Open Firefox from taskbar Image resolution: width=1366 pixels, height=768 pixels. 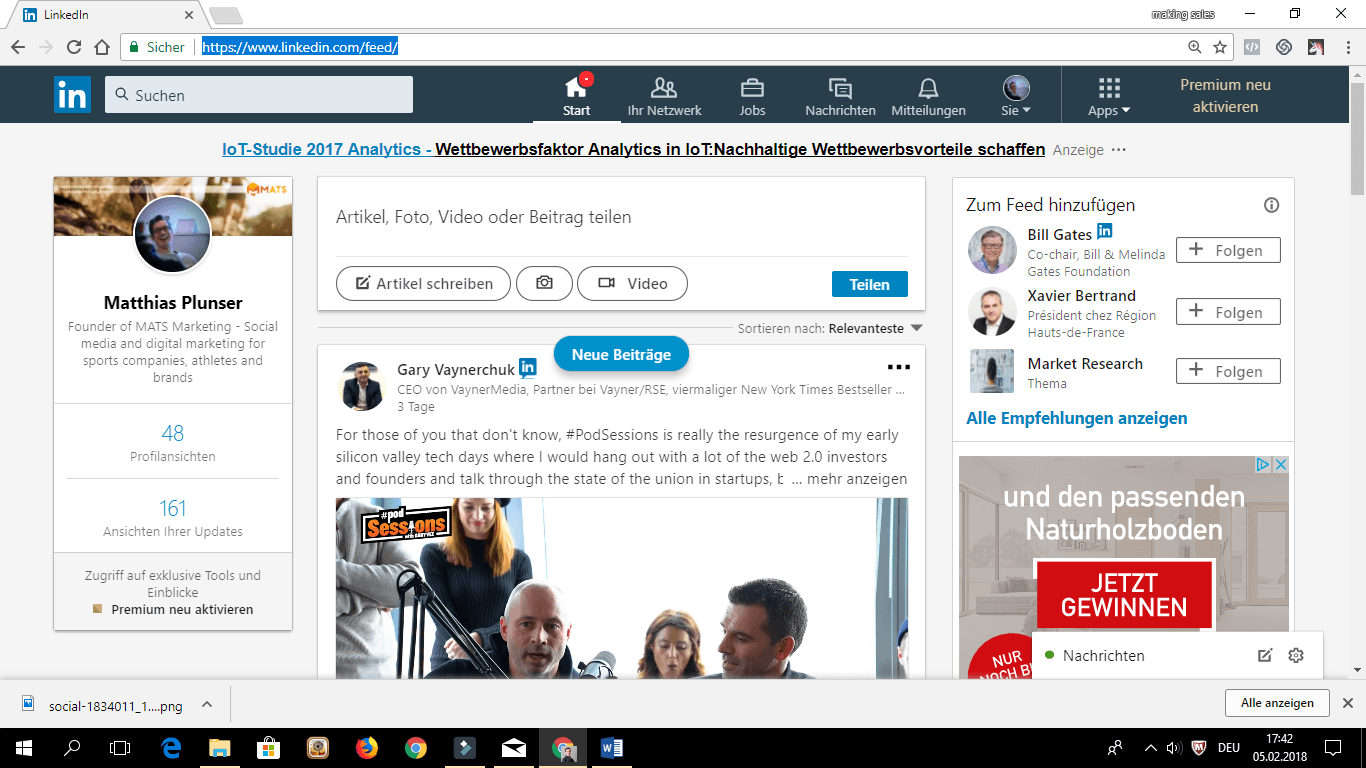point(367,747)
